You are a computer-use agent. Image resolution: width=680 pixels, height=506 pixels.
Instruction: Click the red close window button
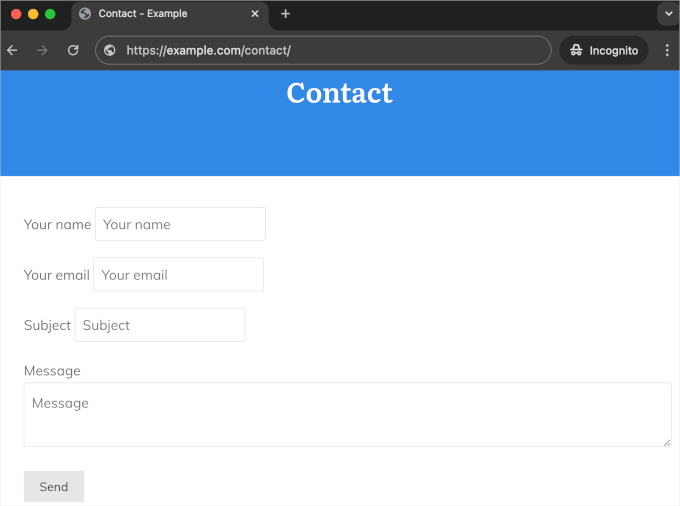[16, 14]
